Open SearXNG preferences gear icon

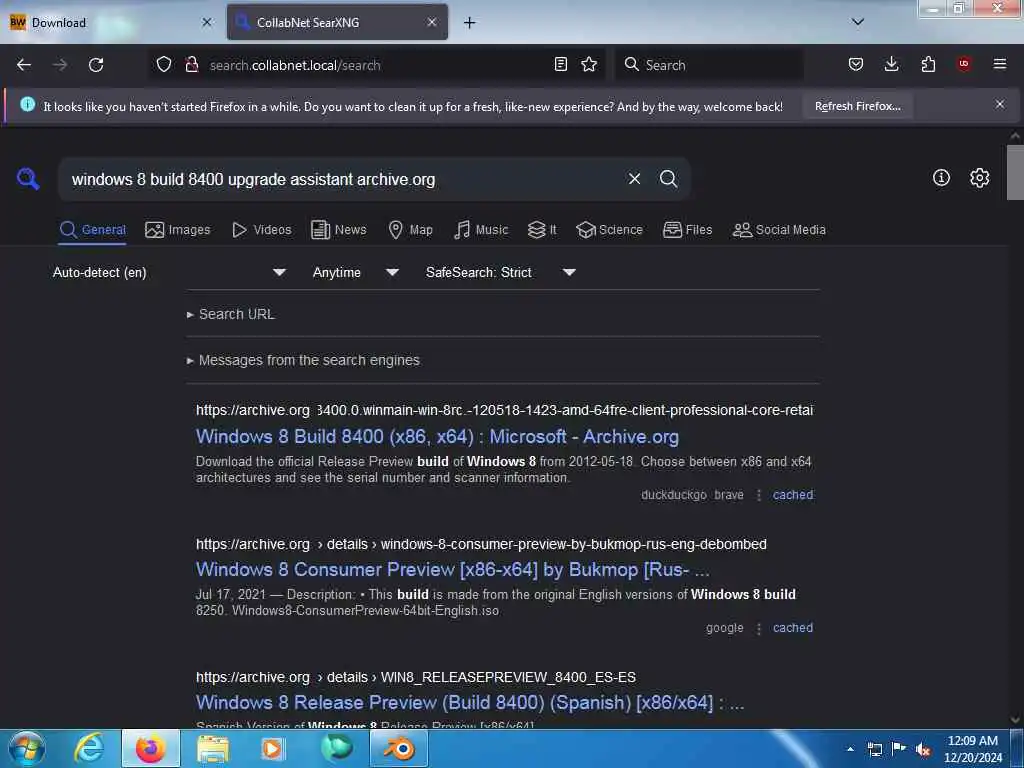point(979,178)
